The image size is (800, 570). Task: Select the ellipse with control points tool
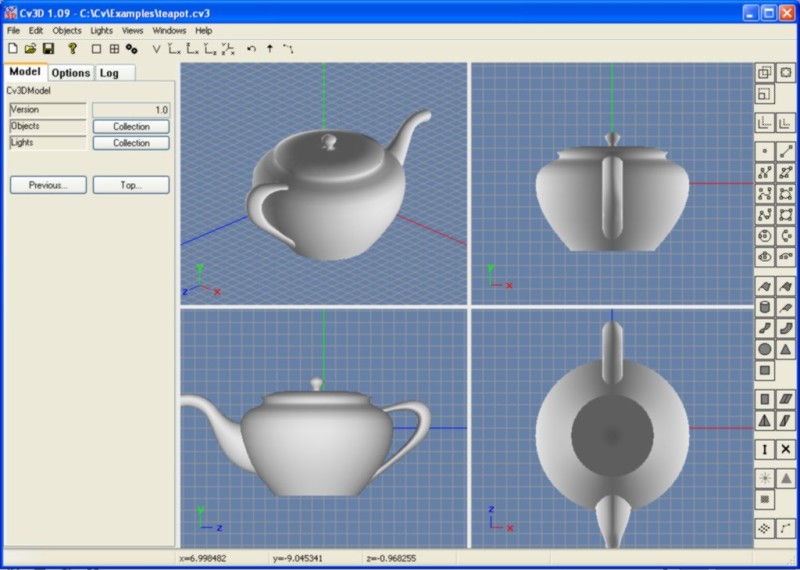[x=764, y=257]
